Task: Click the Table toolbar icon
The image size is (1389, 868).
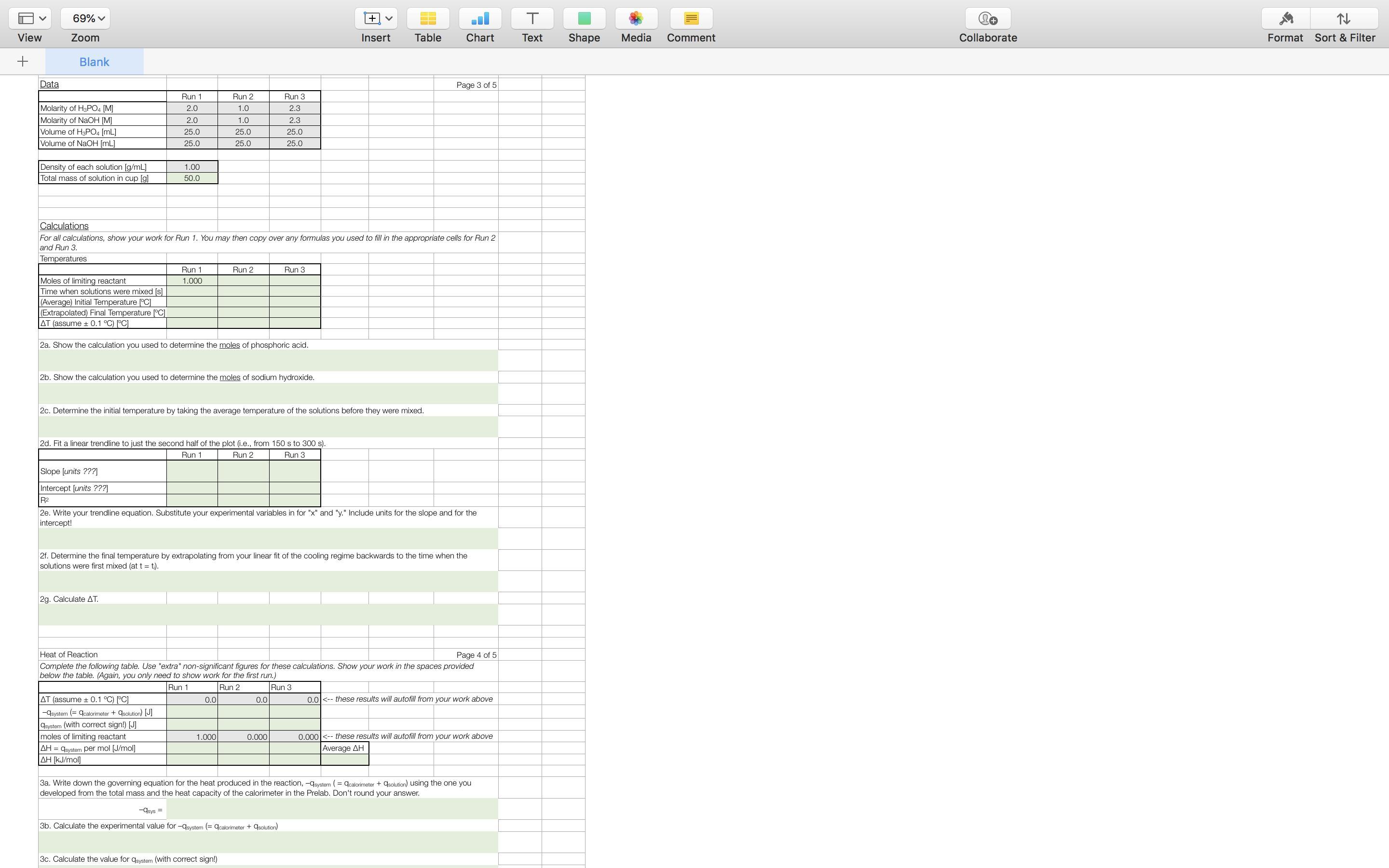Action: (428, 19)
